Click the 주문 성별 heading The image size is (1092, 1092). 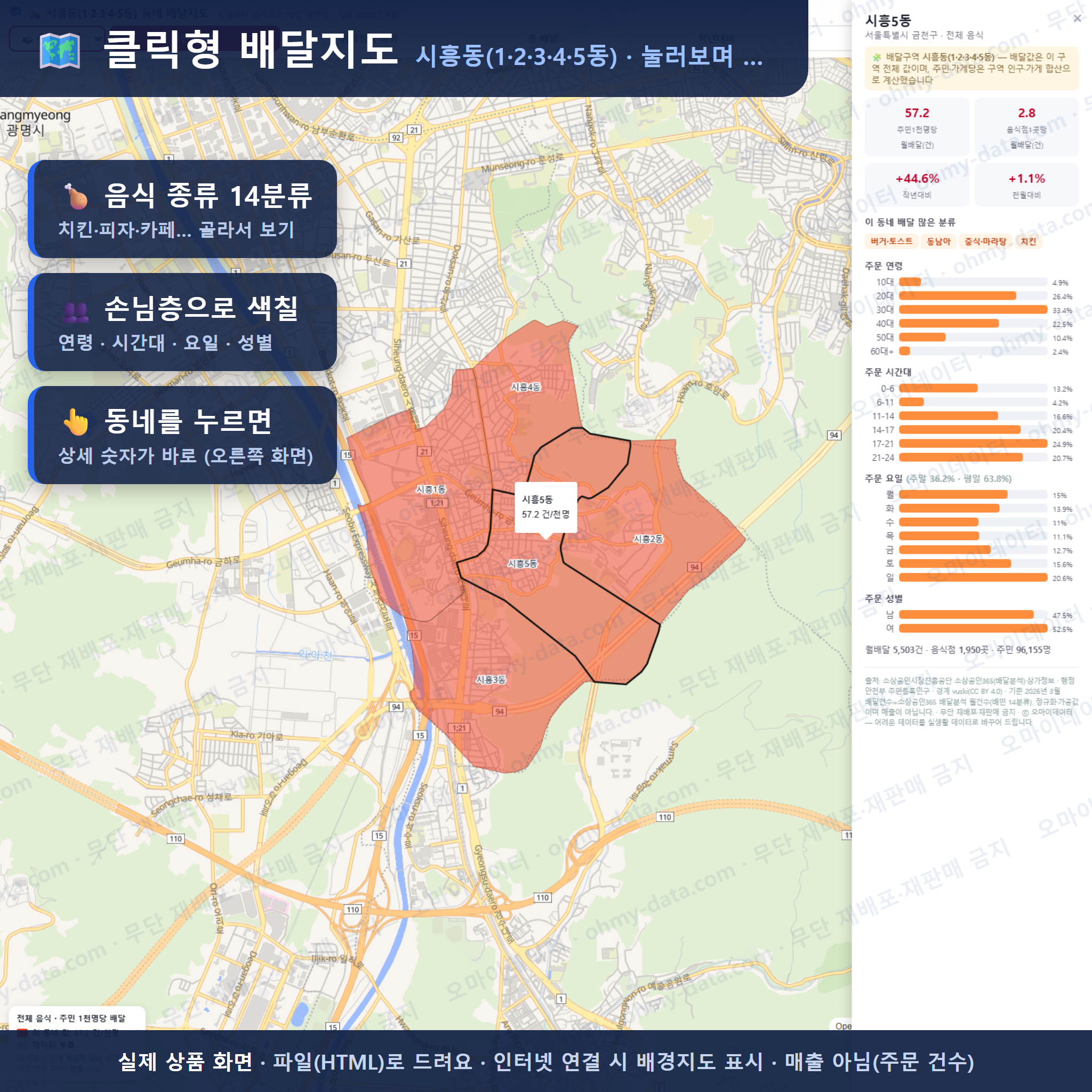[884, 599]
